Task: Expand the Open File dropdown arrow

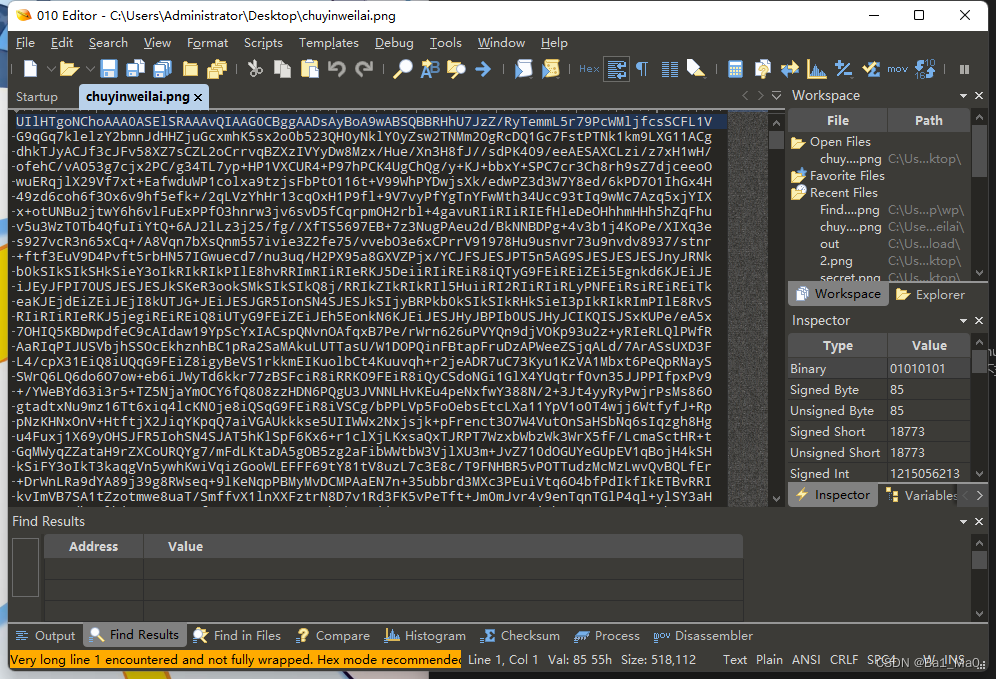Action: coord(90,69)
